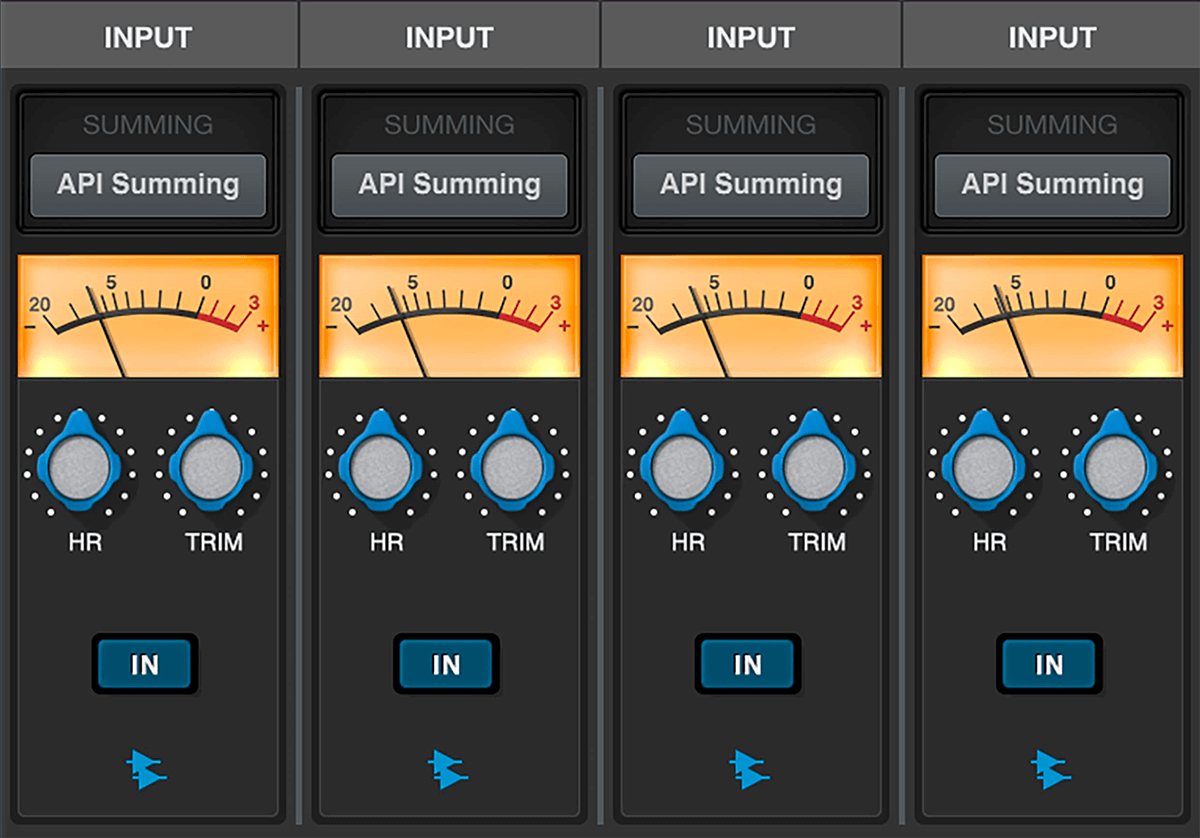Toggle the IN button on the first channel
This screenshot has height=838, width=1200.
click(145, 664)
